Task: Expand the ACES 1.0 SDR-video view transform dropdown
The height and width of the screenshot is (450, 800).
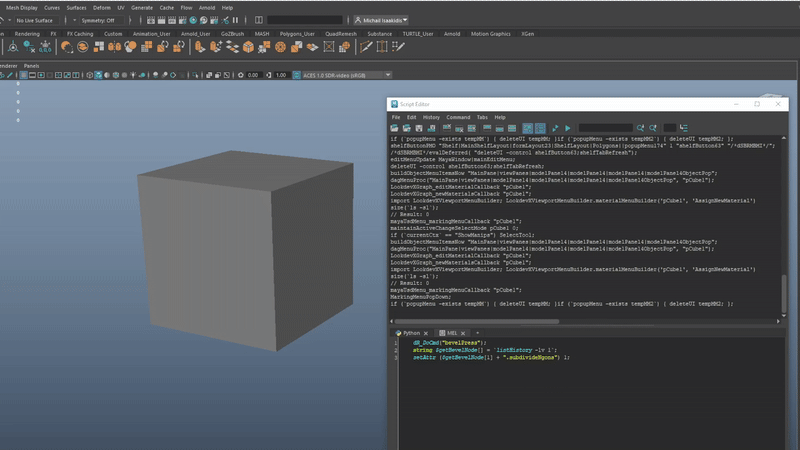Action: (x=338, y=75)
